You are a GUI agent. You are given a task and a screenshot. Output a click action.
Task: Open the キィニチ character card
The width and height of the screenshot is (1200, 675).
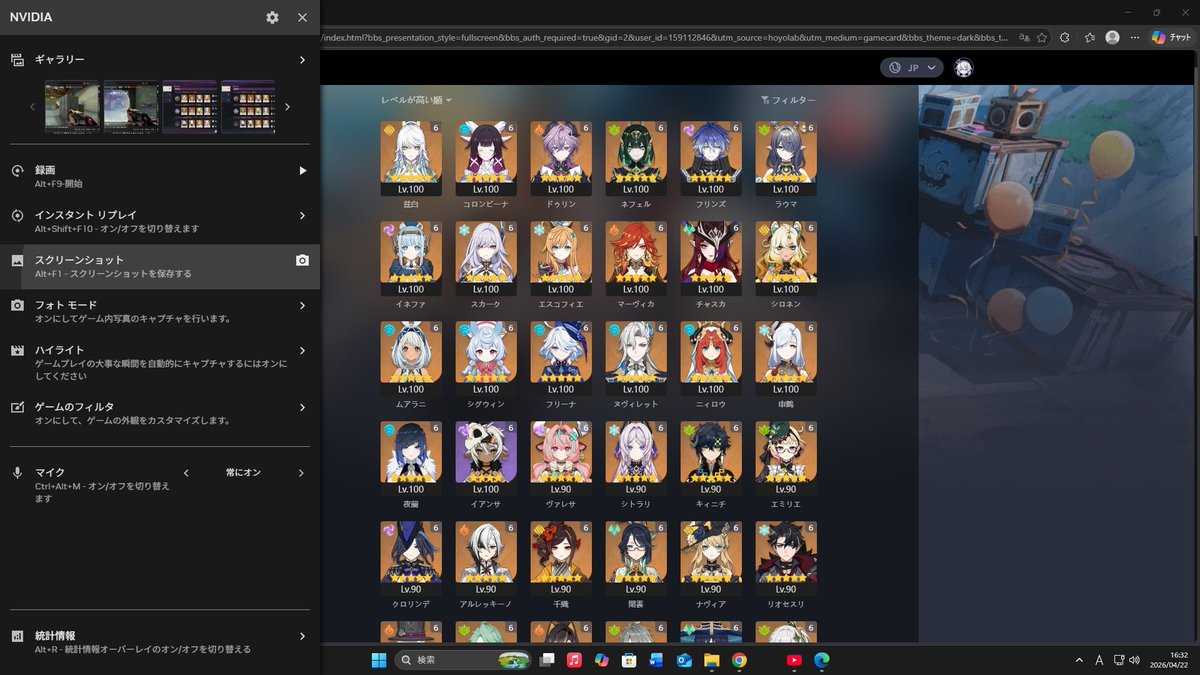[x=711, y=460]
